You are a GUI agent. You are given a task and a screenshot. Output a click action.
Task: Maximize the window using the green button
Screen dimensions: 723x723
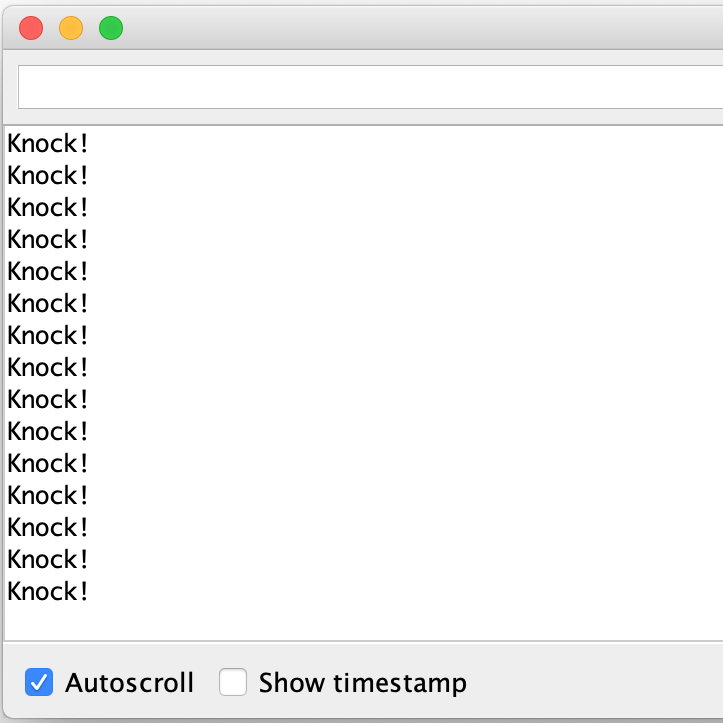111,28
